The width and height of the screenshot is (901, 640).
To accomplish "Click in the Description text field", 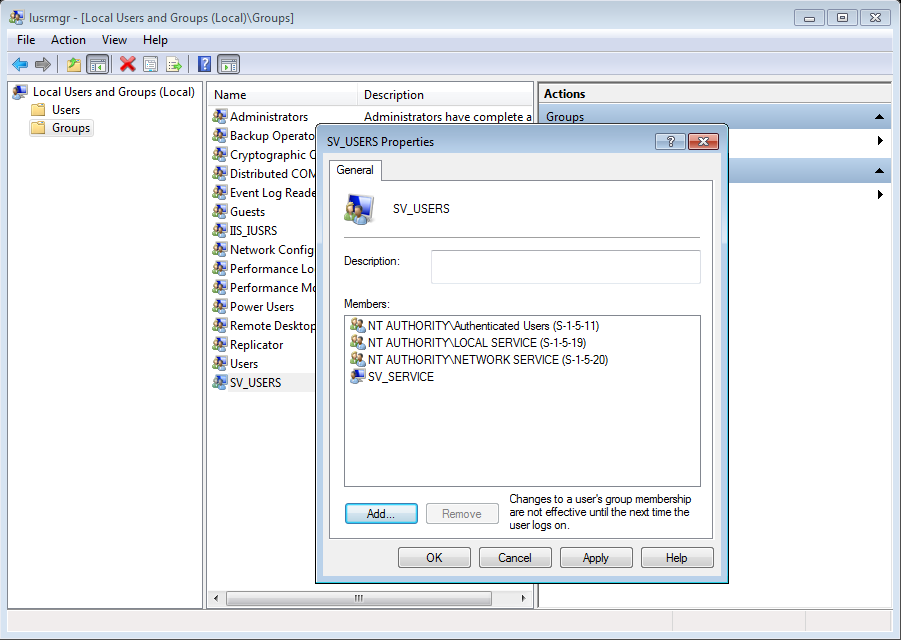I will 565,267.
